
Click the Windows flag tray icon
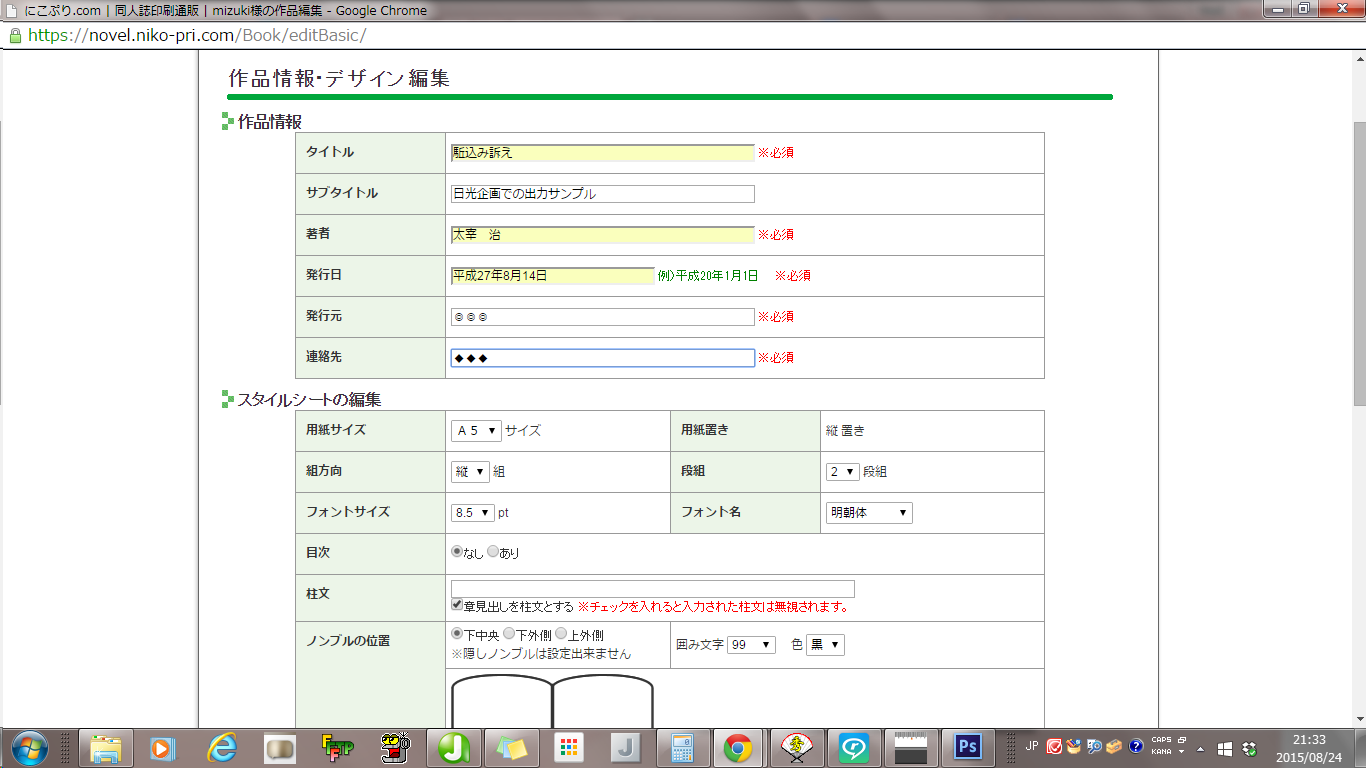coord(1225,748)
